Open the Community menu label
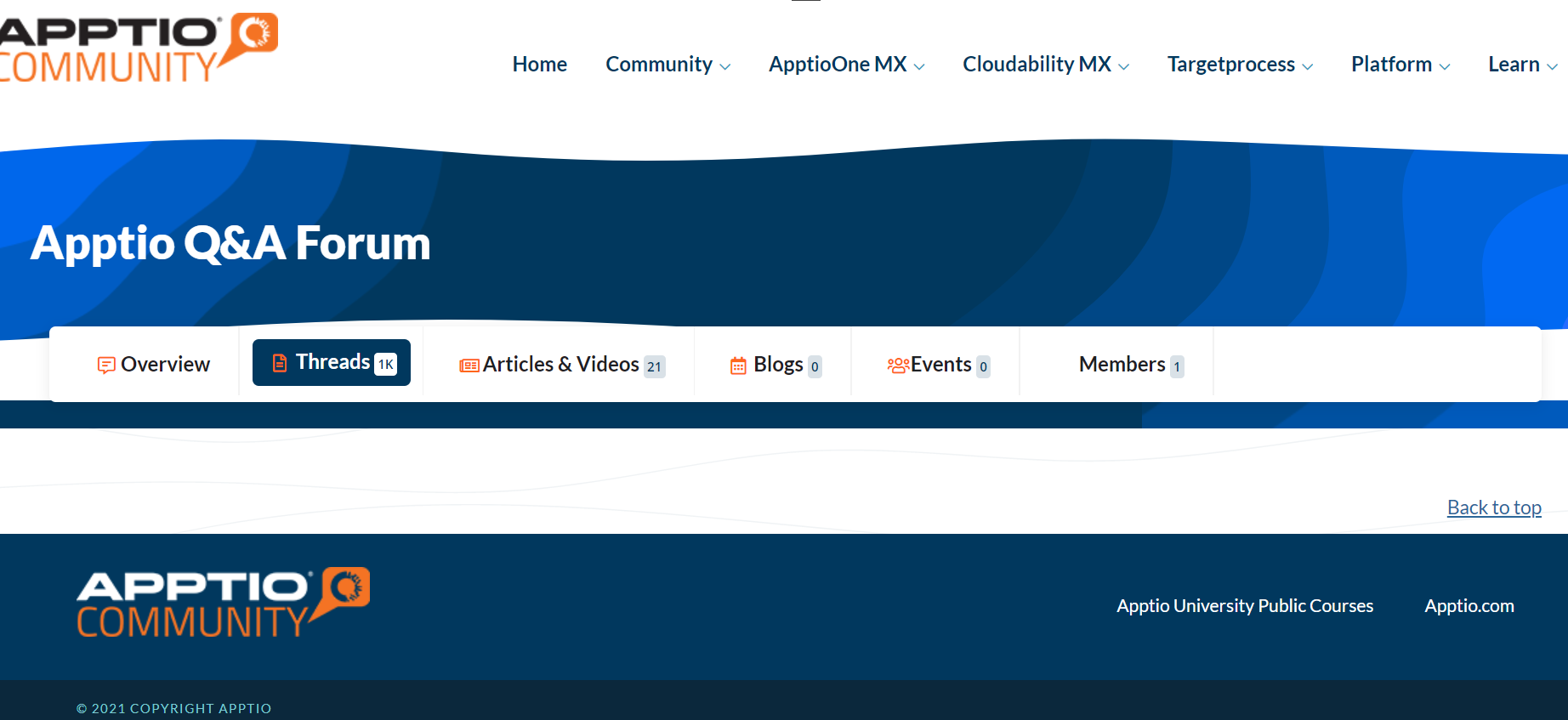Viewport: 1568px width, 720px height. tap(659, 64)
